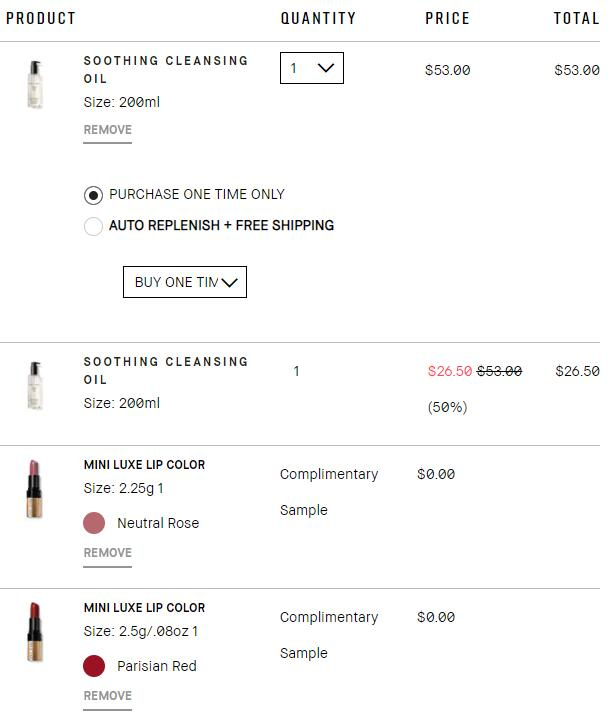
Task: Click the Neutral Rose color swatch
Action: tap(94, 523)
